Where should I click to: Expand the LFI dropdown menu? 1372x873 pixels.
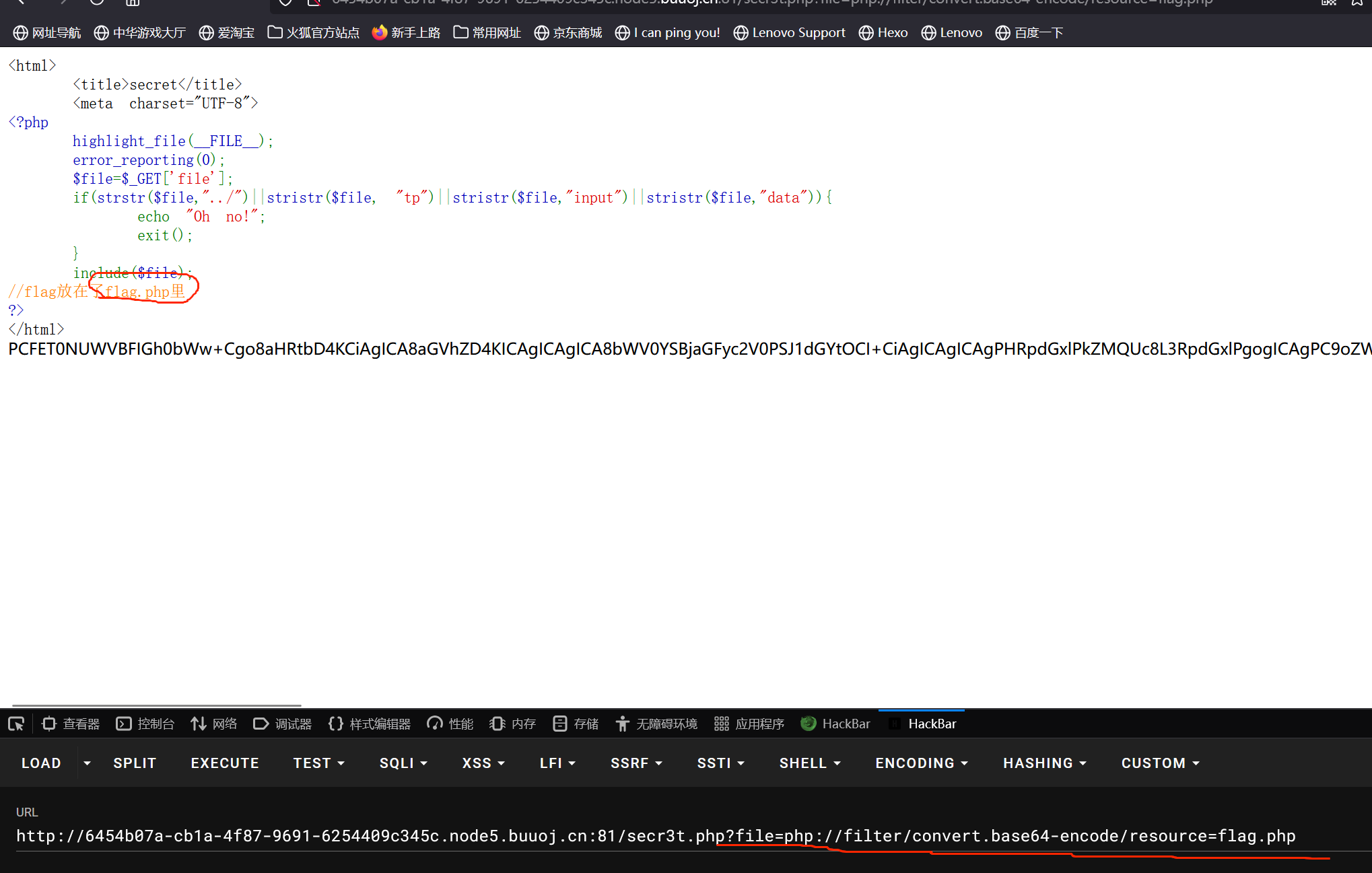pos(557,763)
